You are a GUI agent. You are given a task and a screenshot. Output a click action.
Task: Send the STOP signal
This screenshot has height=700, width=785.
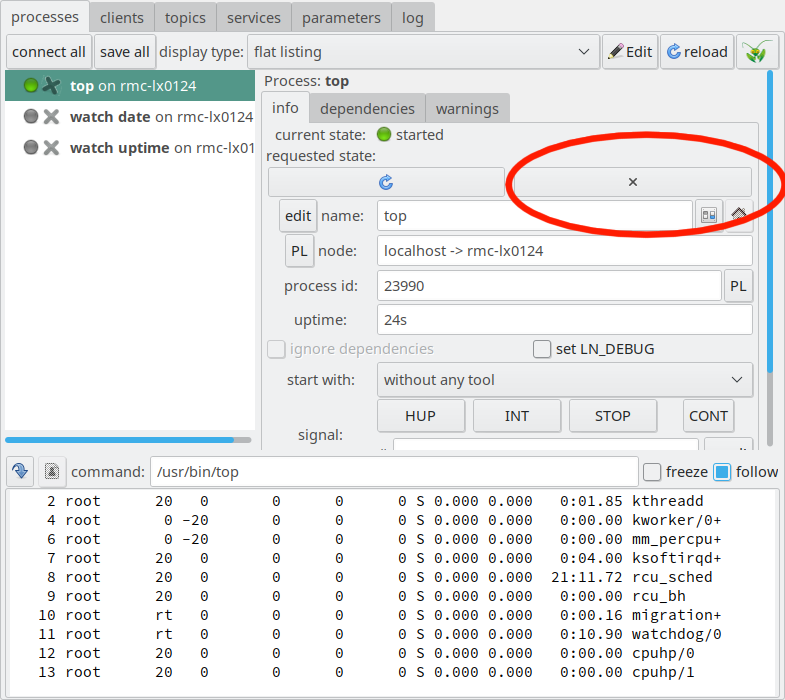pos(613,416)
